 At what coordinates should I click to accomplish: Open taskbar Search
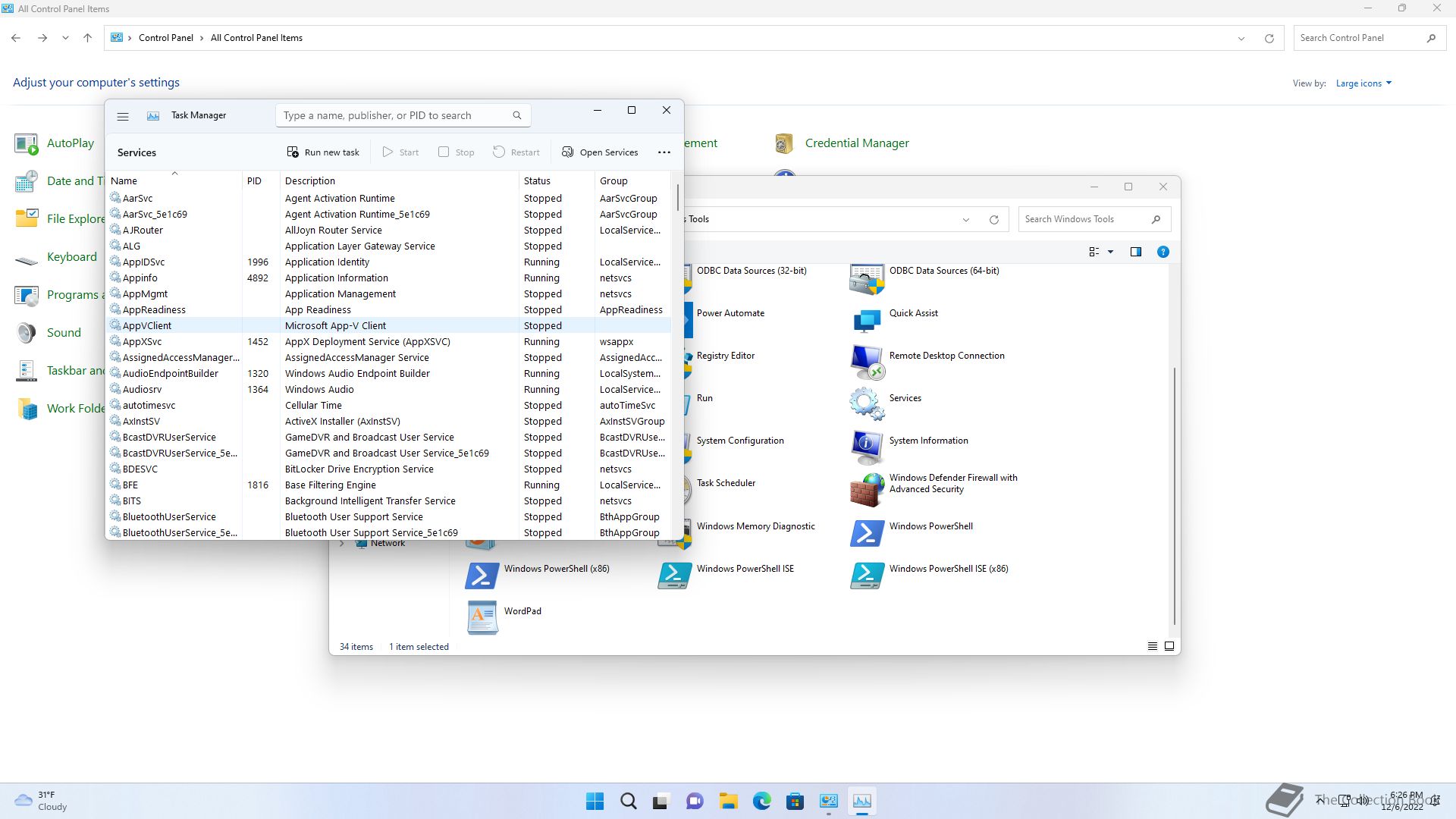pyautogui.click(x=629, y=802)
